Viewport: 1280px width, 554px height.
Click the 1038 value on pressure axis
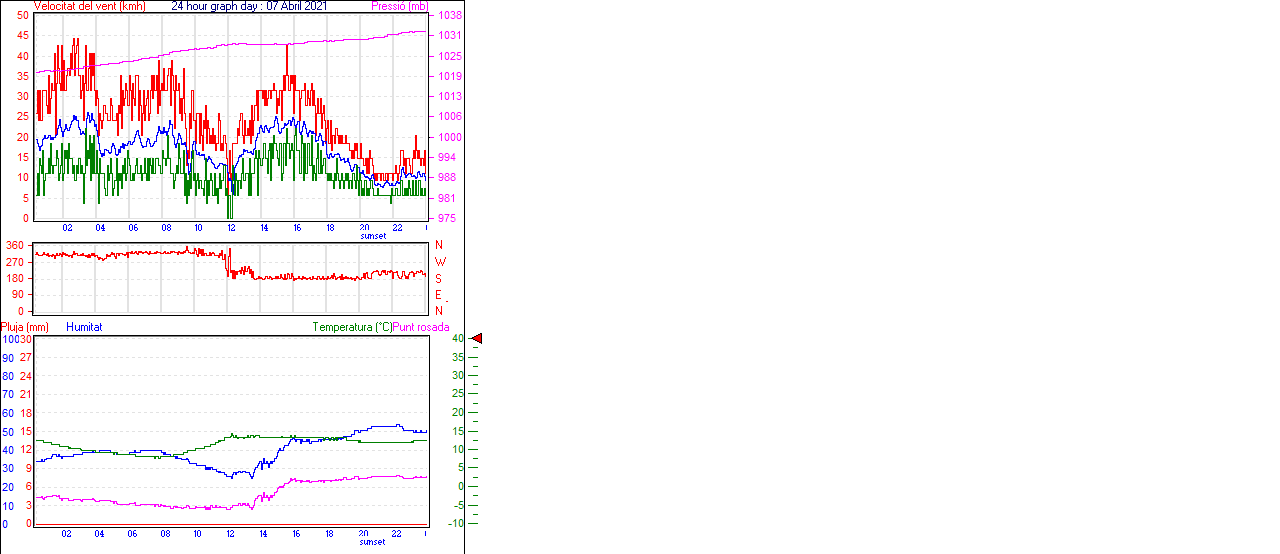tap(448, 16)
